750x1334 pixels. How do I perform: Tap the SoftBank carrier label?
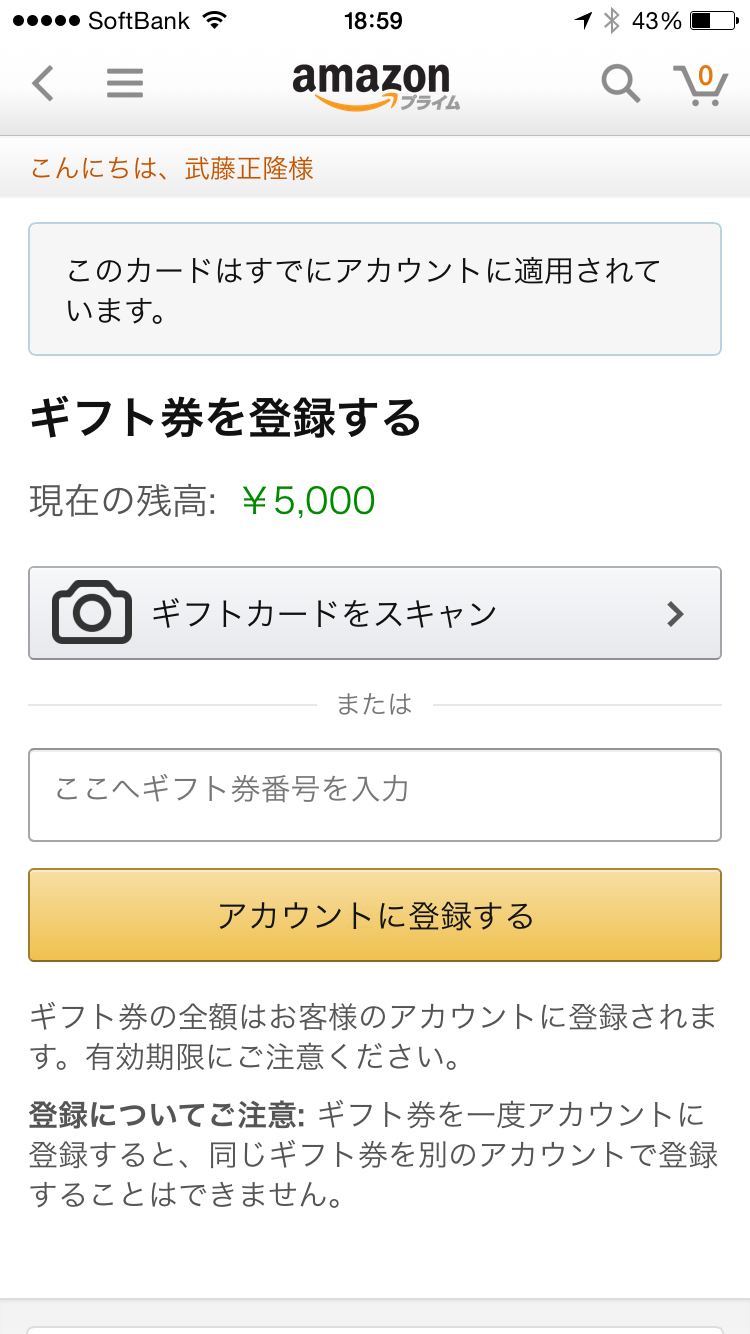click(x=139, y=20)
